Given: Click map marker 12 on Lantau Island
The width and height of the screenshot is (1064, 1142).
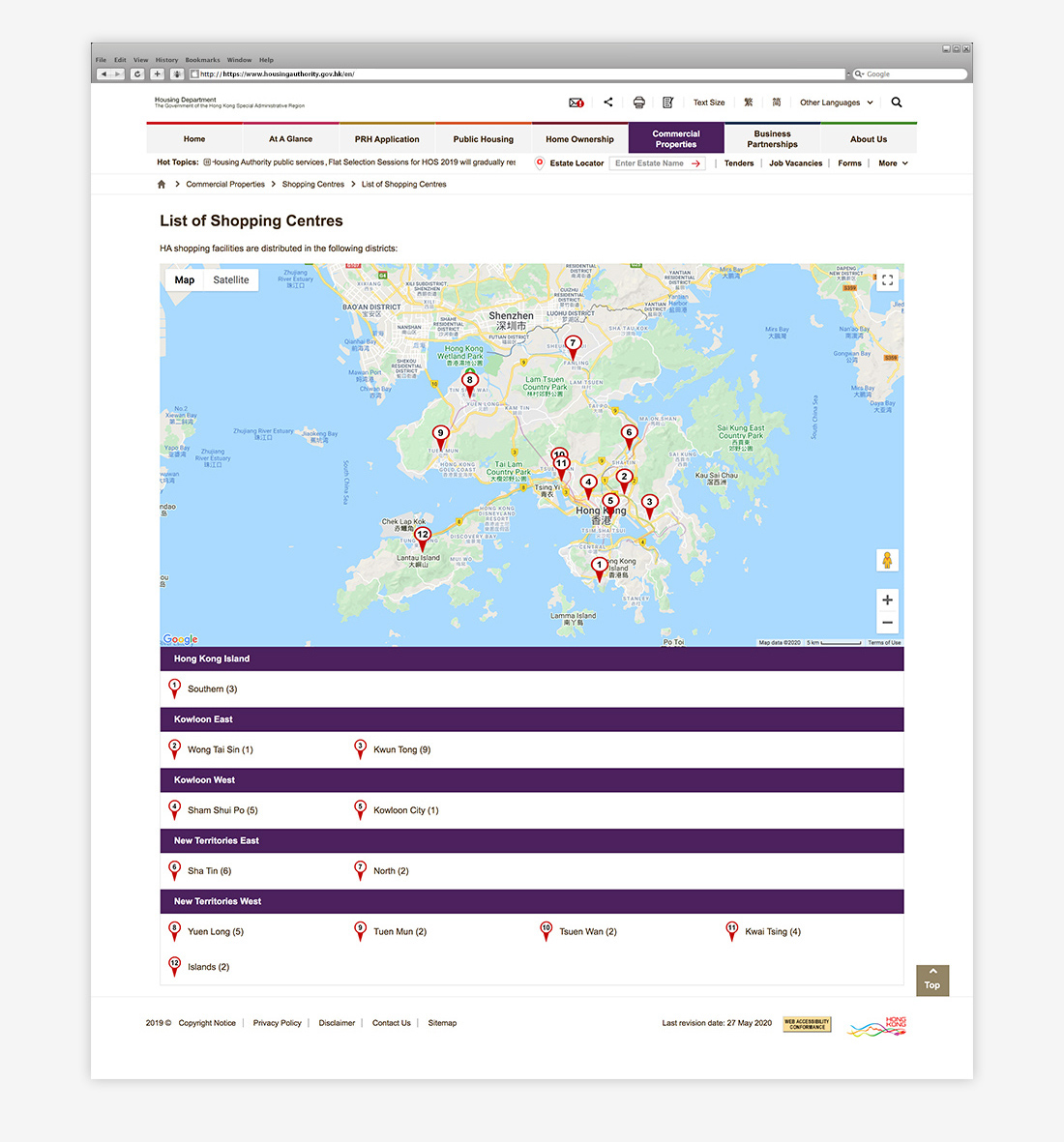Looking at the screenshot, I should pyautogui.click(x=422, y=539).
